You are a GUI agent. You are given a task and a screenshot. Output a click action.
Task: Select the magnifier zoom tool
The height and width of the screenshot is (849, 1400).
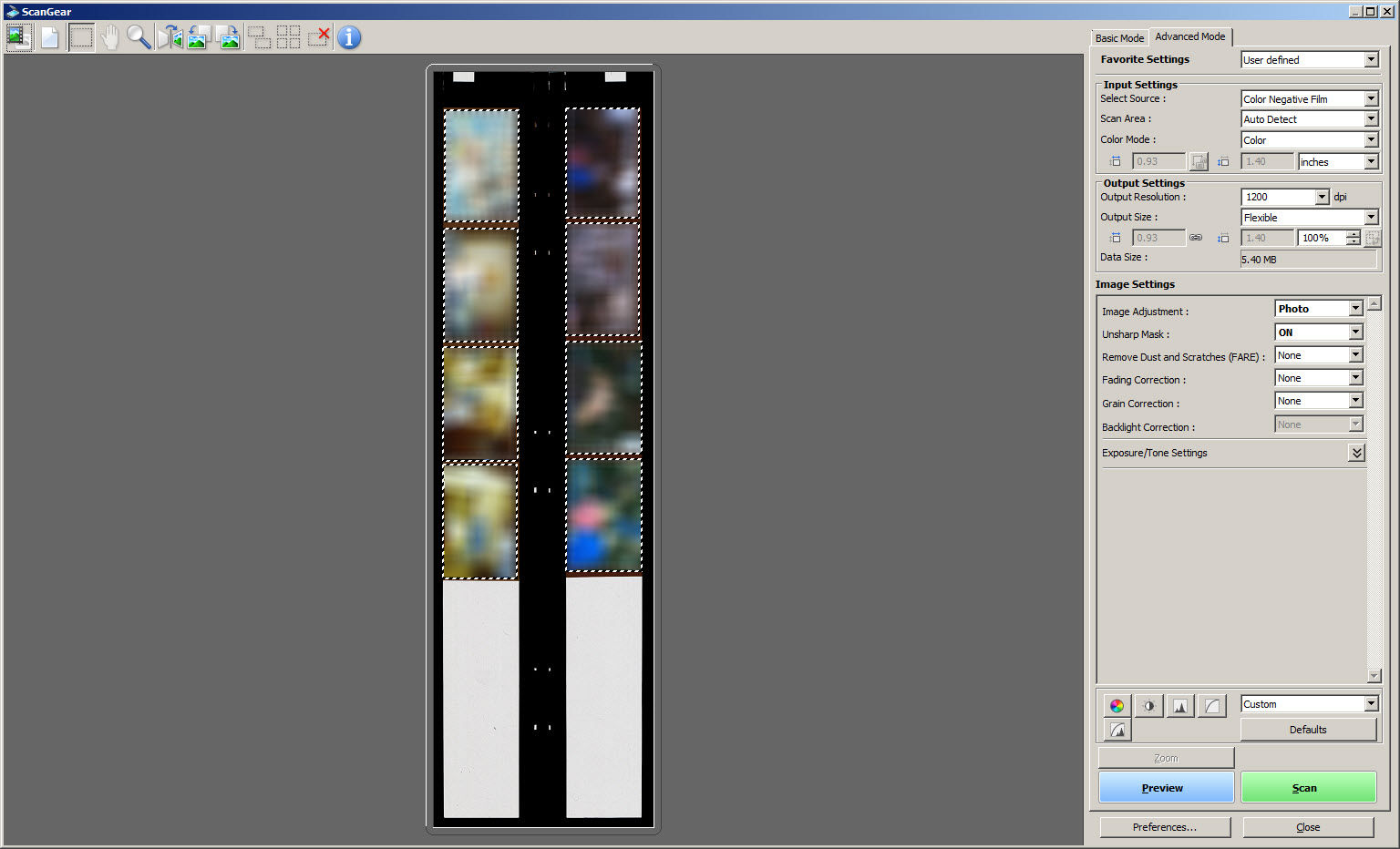click(139, 37)
